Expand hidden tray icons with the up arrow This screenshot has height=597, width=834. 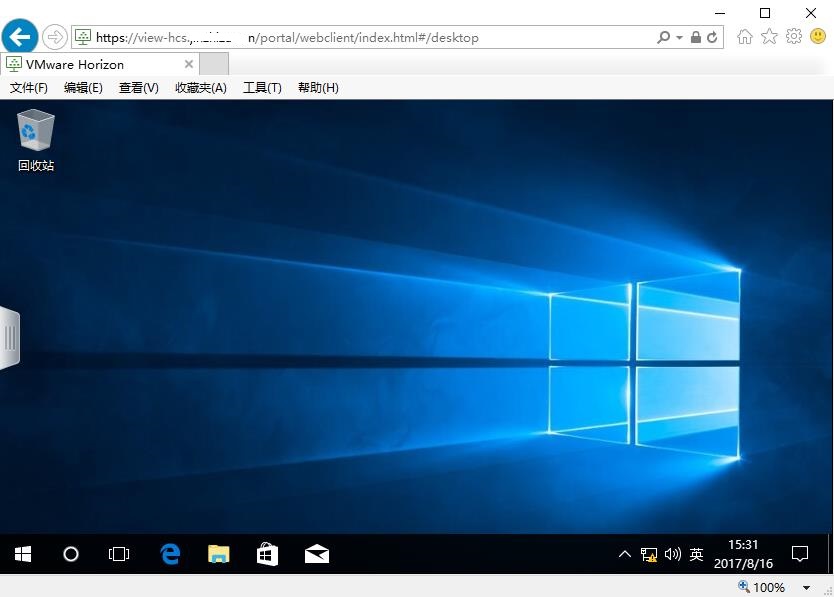click(x=624, y=553)
